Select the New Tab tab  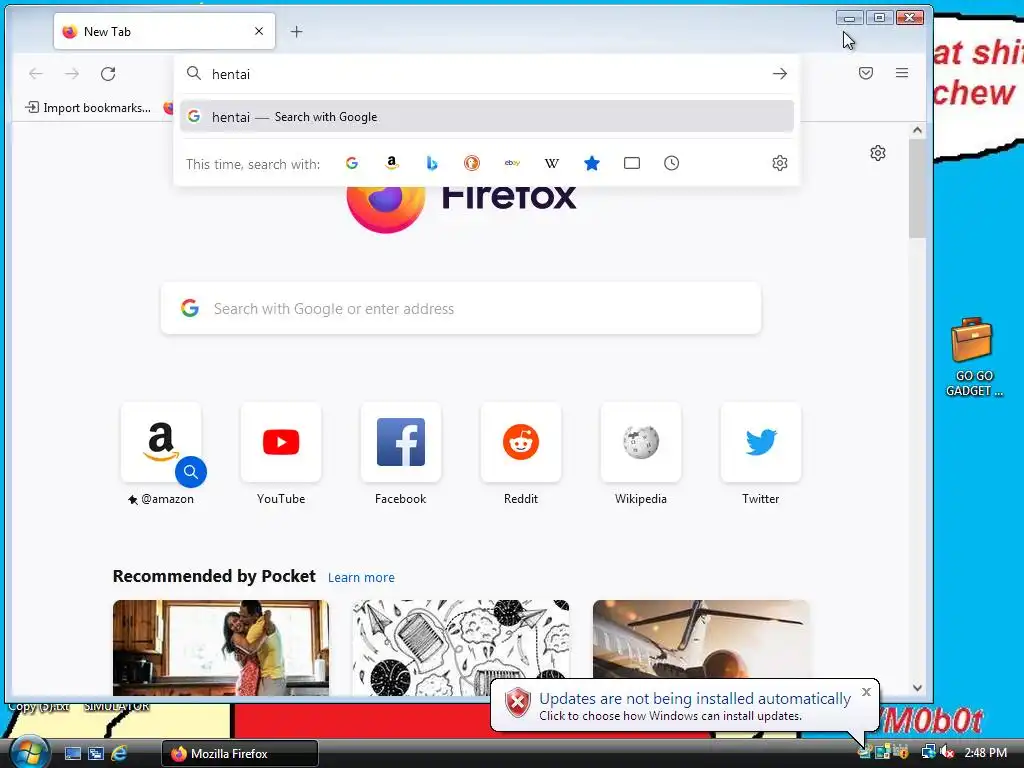click(x=165, y=31)
